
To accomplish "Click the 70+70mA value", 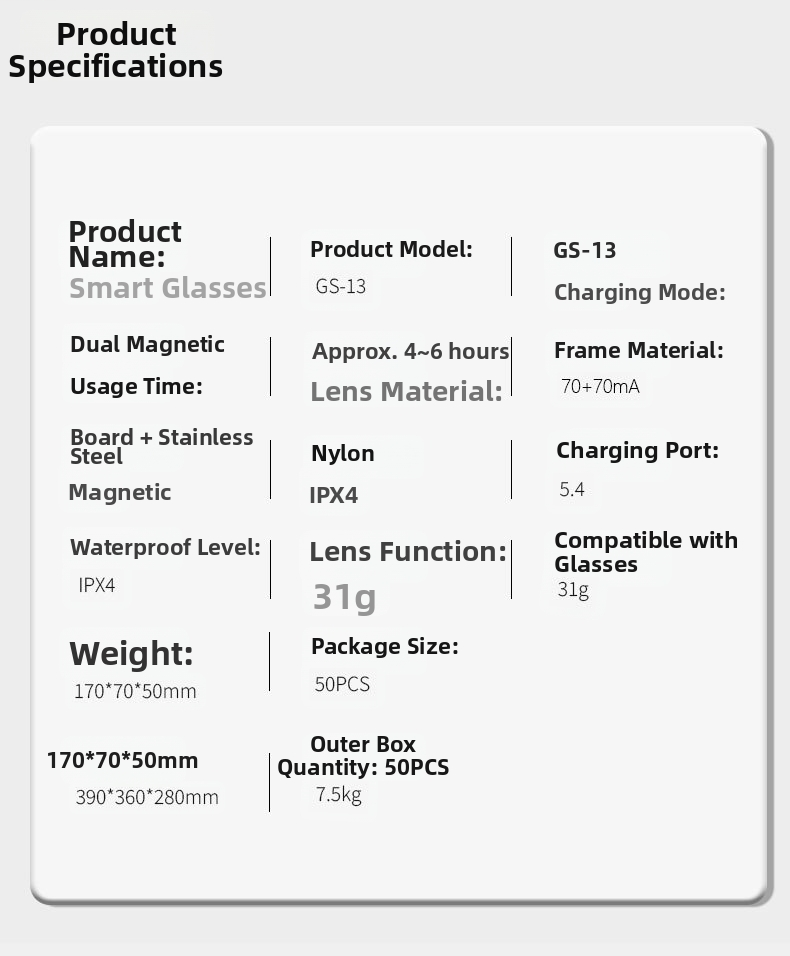I will click(x=600, y=387).
